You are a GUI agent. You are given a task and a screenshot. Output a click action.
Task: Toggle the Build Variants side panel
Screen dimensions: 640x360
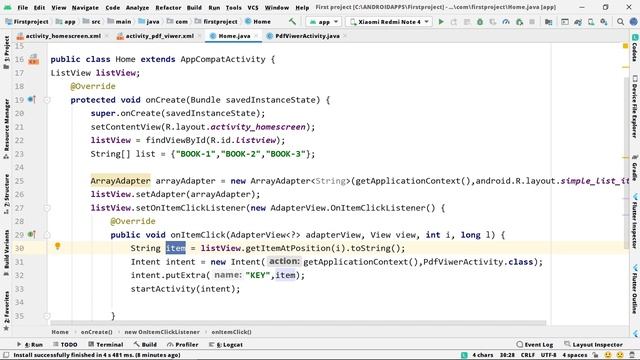[6, 253]
